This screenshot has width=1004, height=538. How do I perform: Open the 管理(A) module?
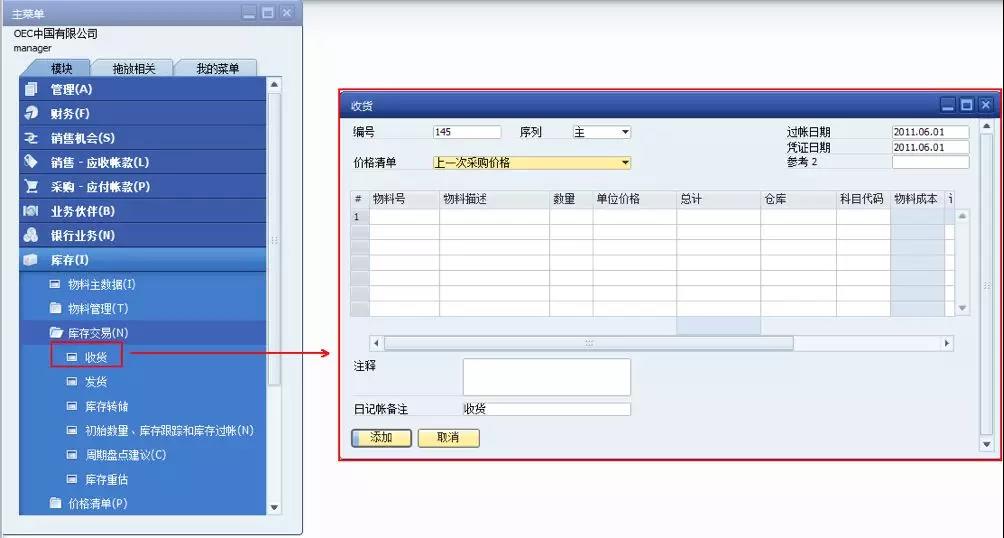click(x=143, y=90)
